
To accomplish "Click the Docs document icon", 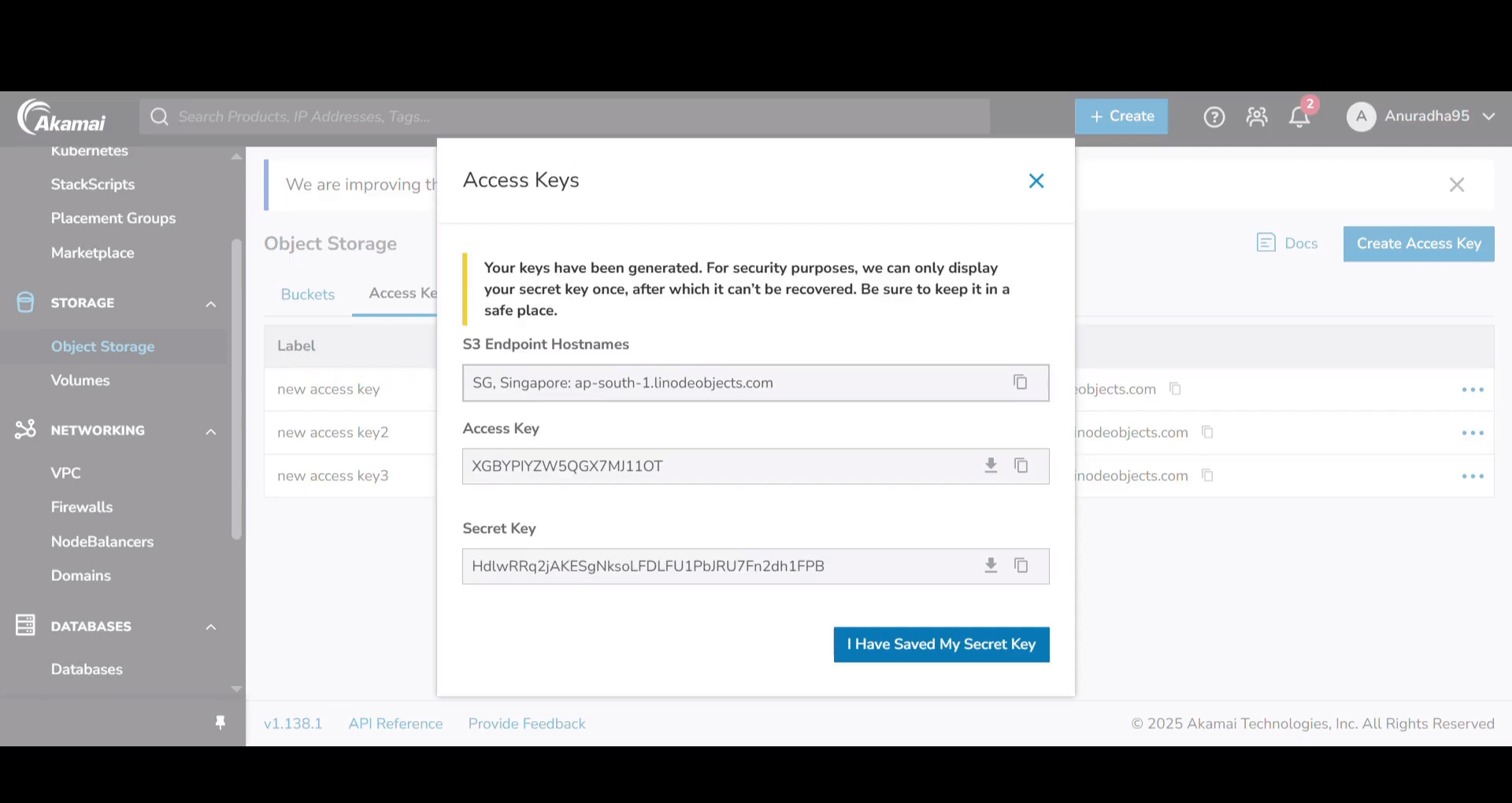I will tap(1266, 242).
